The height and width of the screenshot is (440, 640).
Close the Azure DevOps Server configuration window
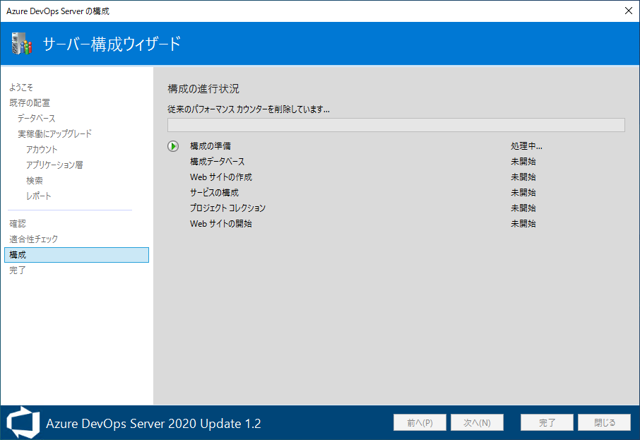tap(628, 11)
